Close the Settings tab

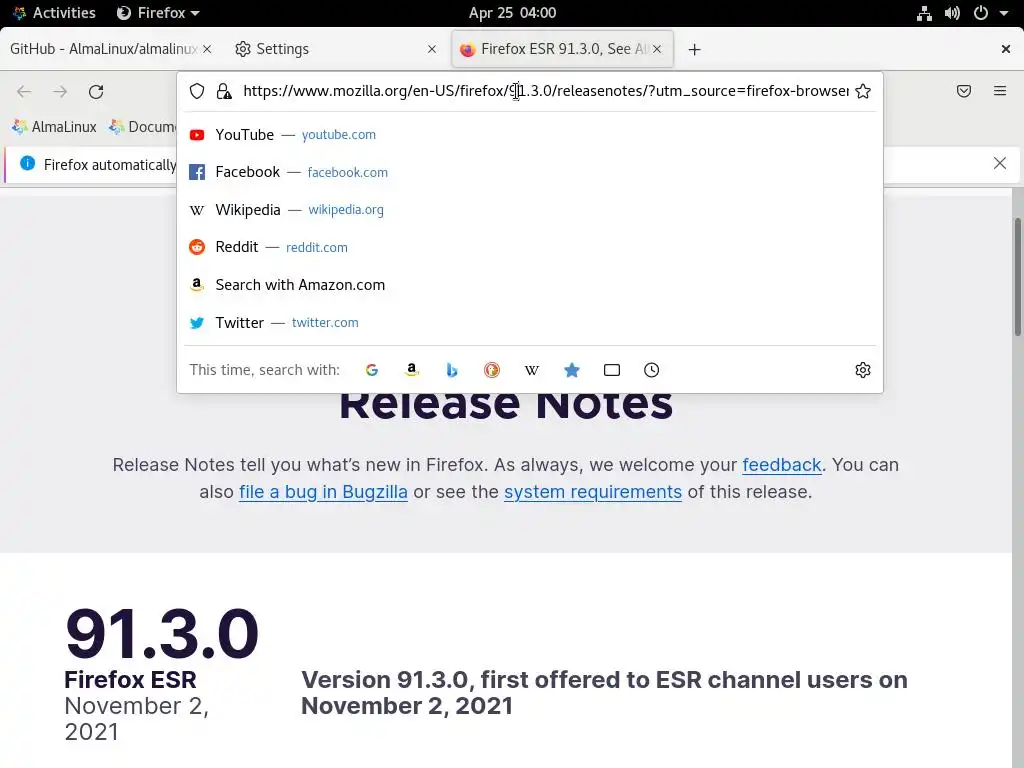pyautogui.click(x=432, y=49)
